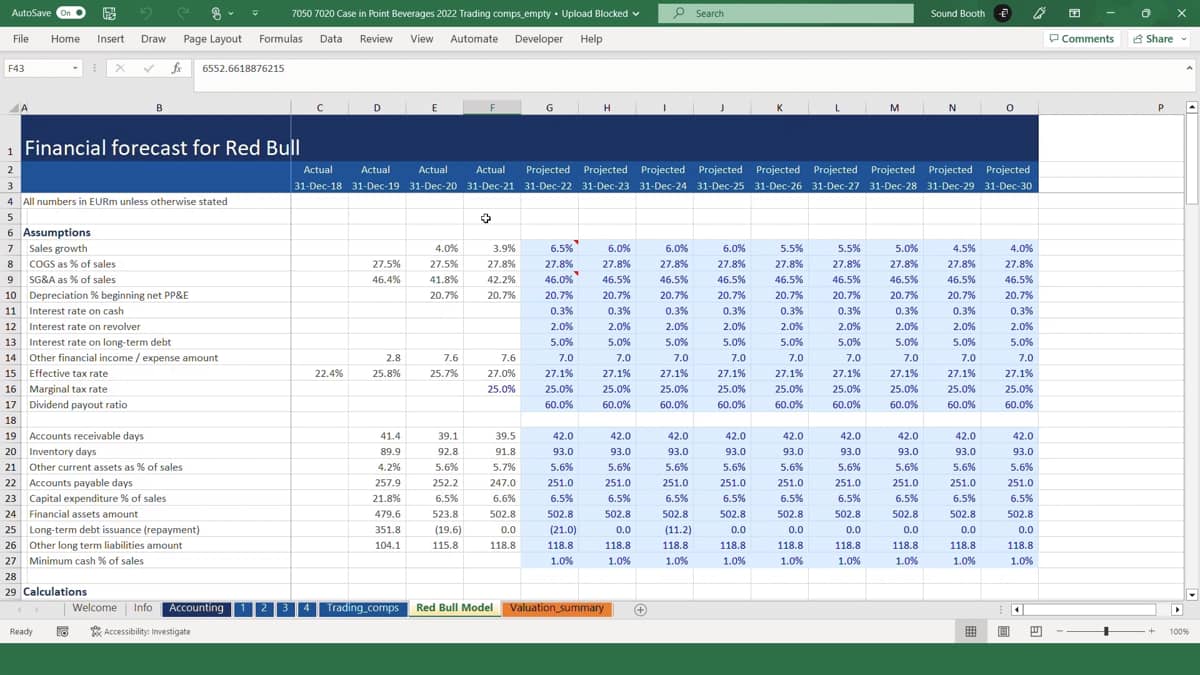Click the Select All corner triangle

pos(13,108)
